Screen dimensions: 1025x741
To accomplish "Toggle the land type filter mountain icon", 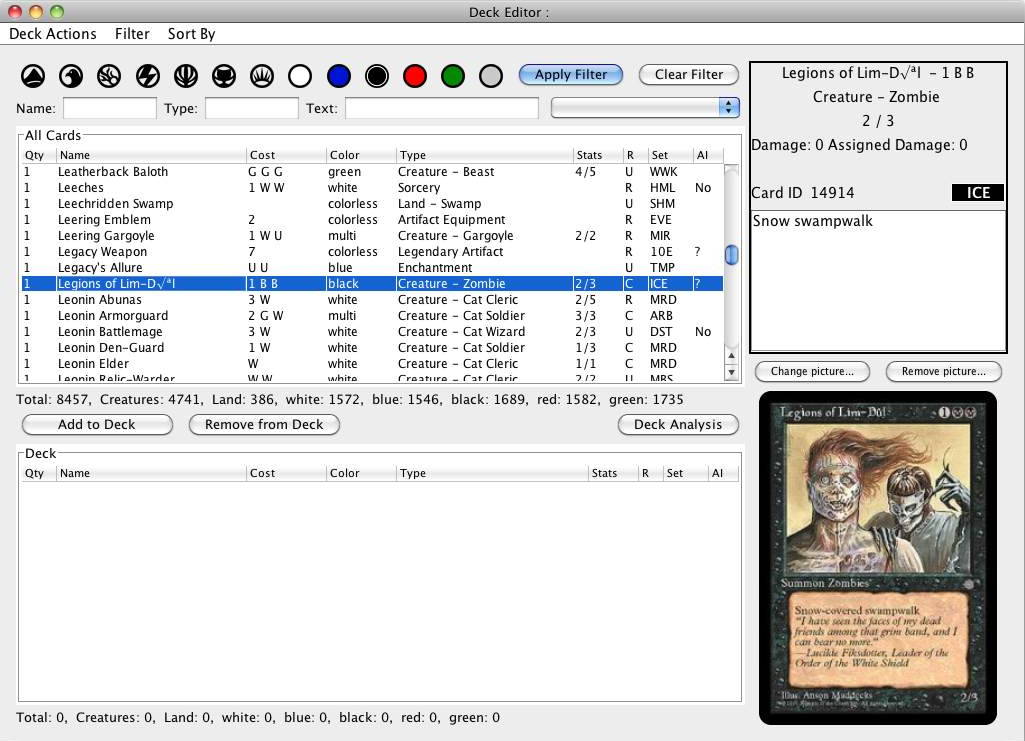I will (33, 76).
